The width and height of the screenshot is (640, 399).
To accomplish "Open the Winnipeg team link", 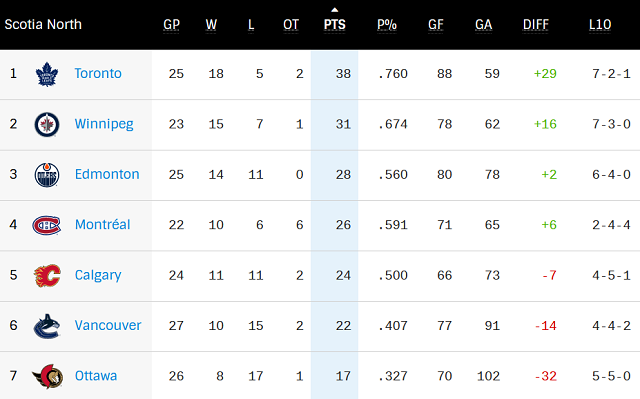I will 104,124.
